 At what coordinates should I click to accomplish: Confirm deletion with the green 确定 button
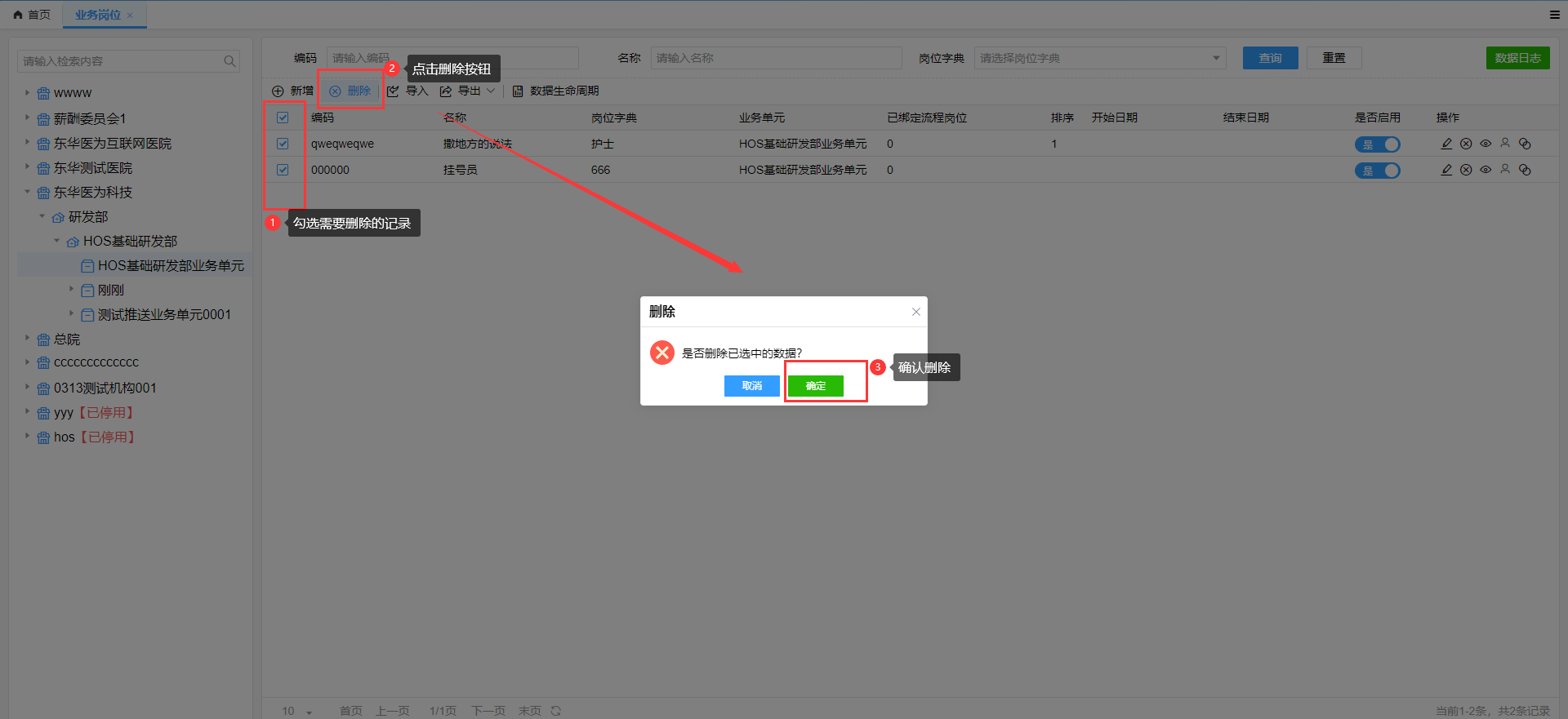tap(815, 385)
